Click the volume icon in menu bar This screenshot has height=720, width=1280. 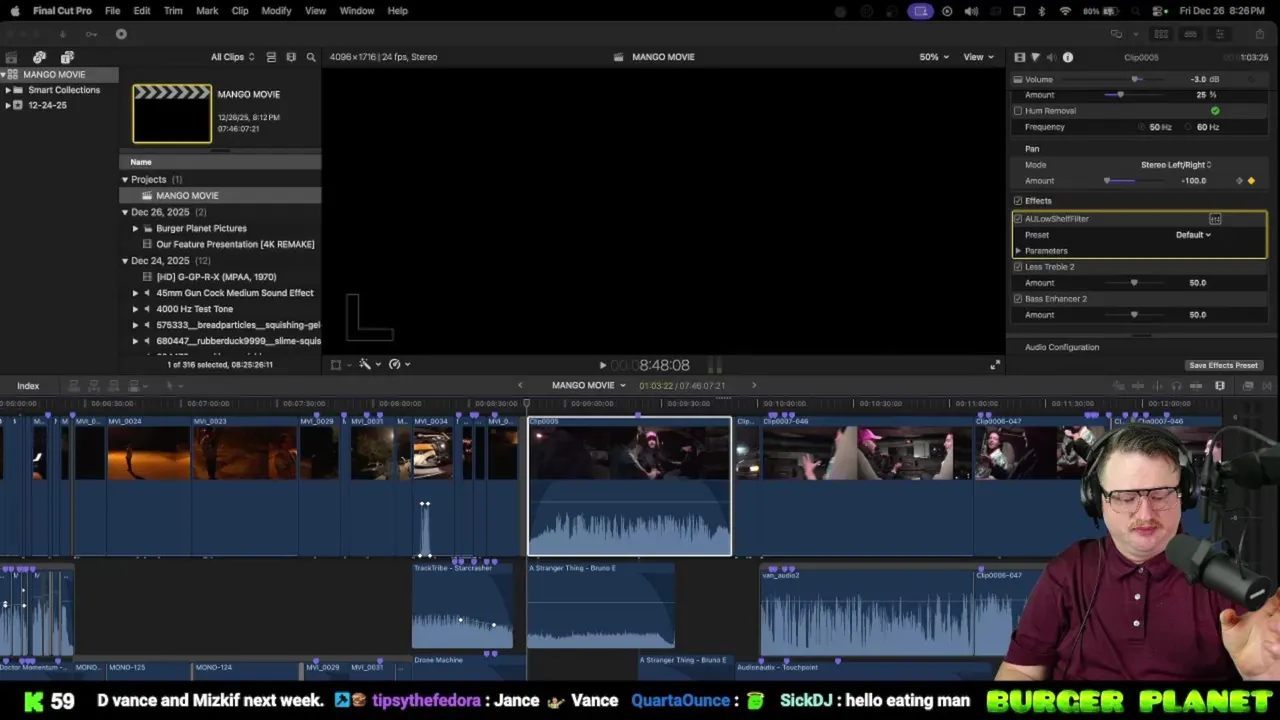[973, 11]
